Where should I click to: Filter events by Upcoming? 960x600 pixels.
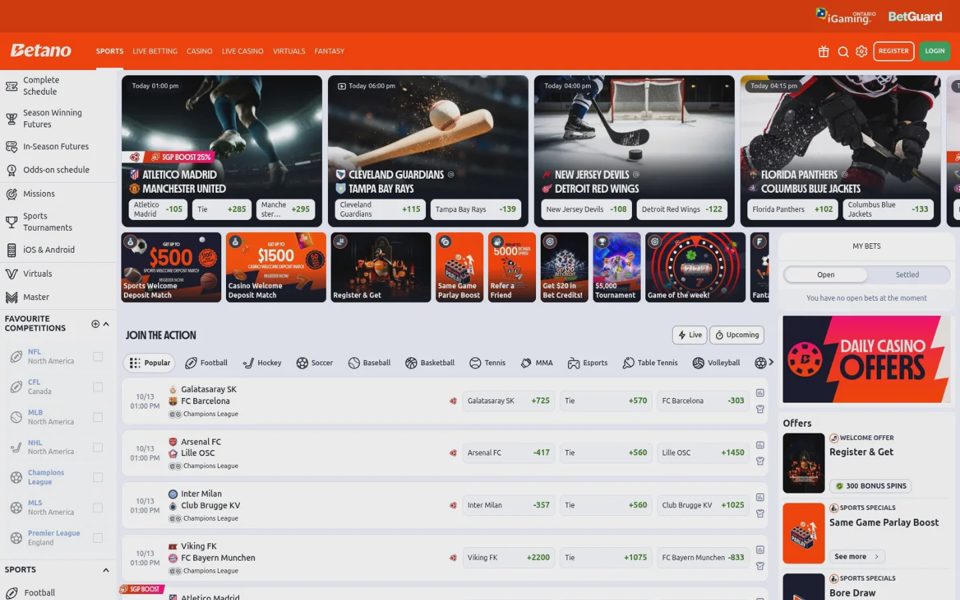tap(737, 335)
